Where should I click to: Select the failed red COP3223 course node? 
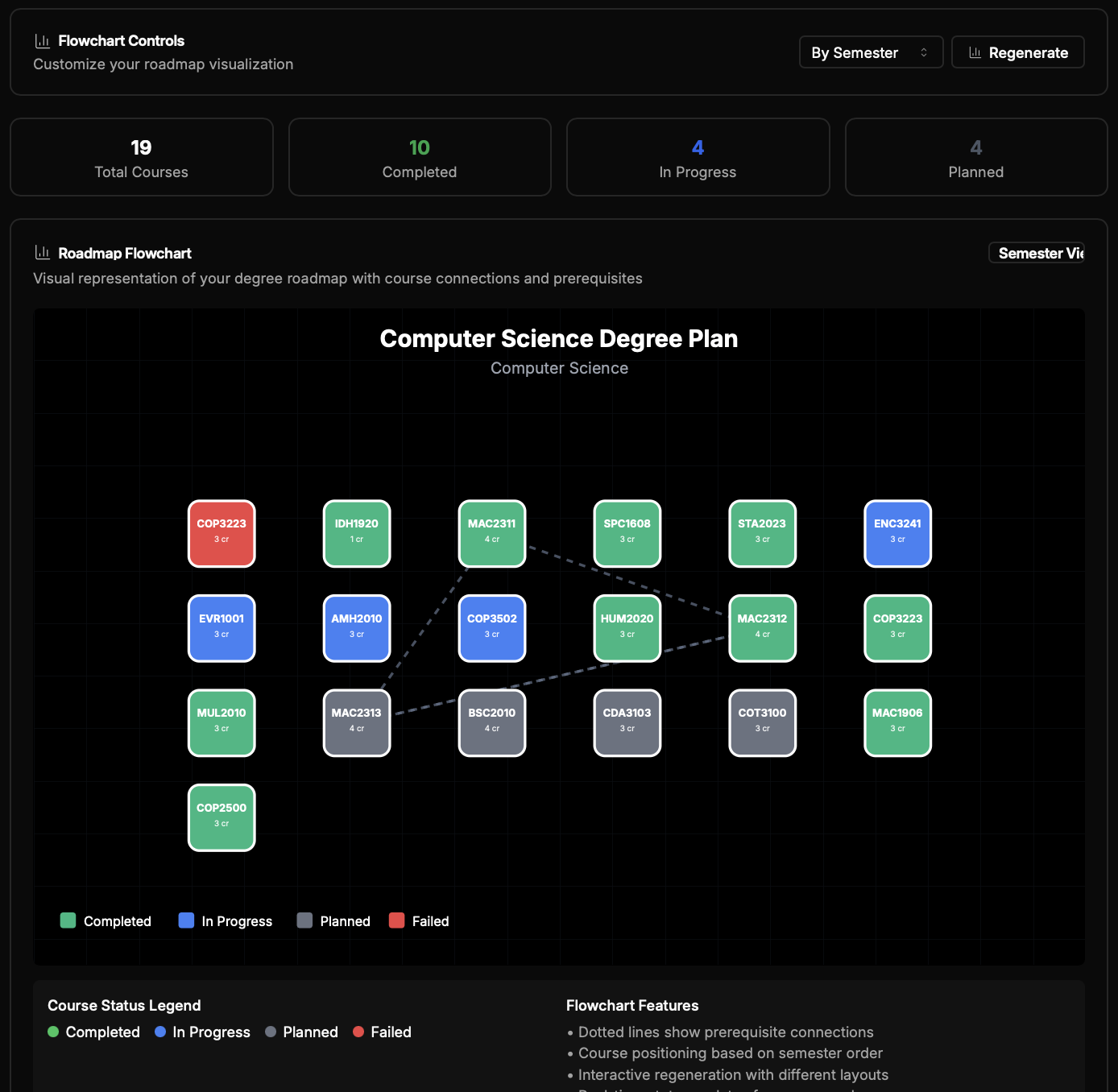[x=222, y=533]
